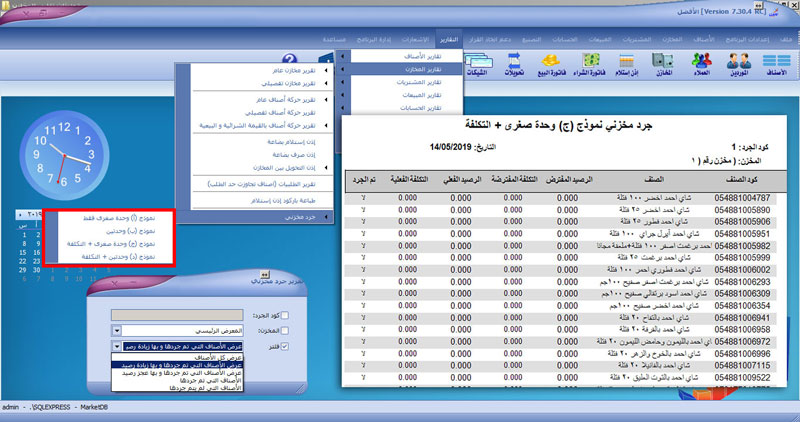Click item code 054881004787 in report
Screen dimensions: 800x422
click(742, 198)
